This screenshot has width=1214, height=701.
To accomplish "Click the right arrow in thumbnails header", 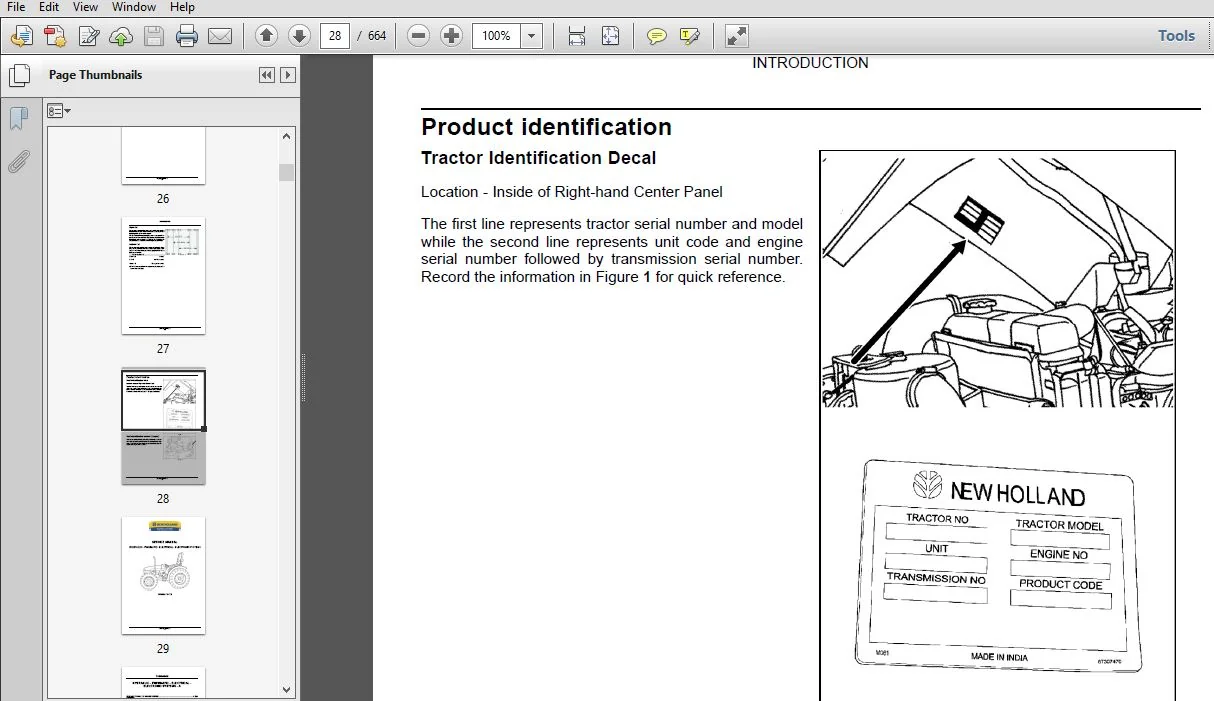I will tap(288, 75).
